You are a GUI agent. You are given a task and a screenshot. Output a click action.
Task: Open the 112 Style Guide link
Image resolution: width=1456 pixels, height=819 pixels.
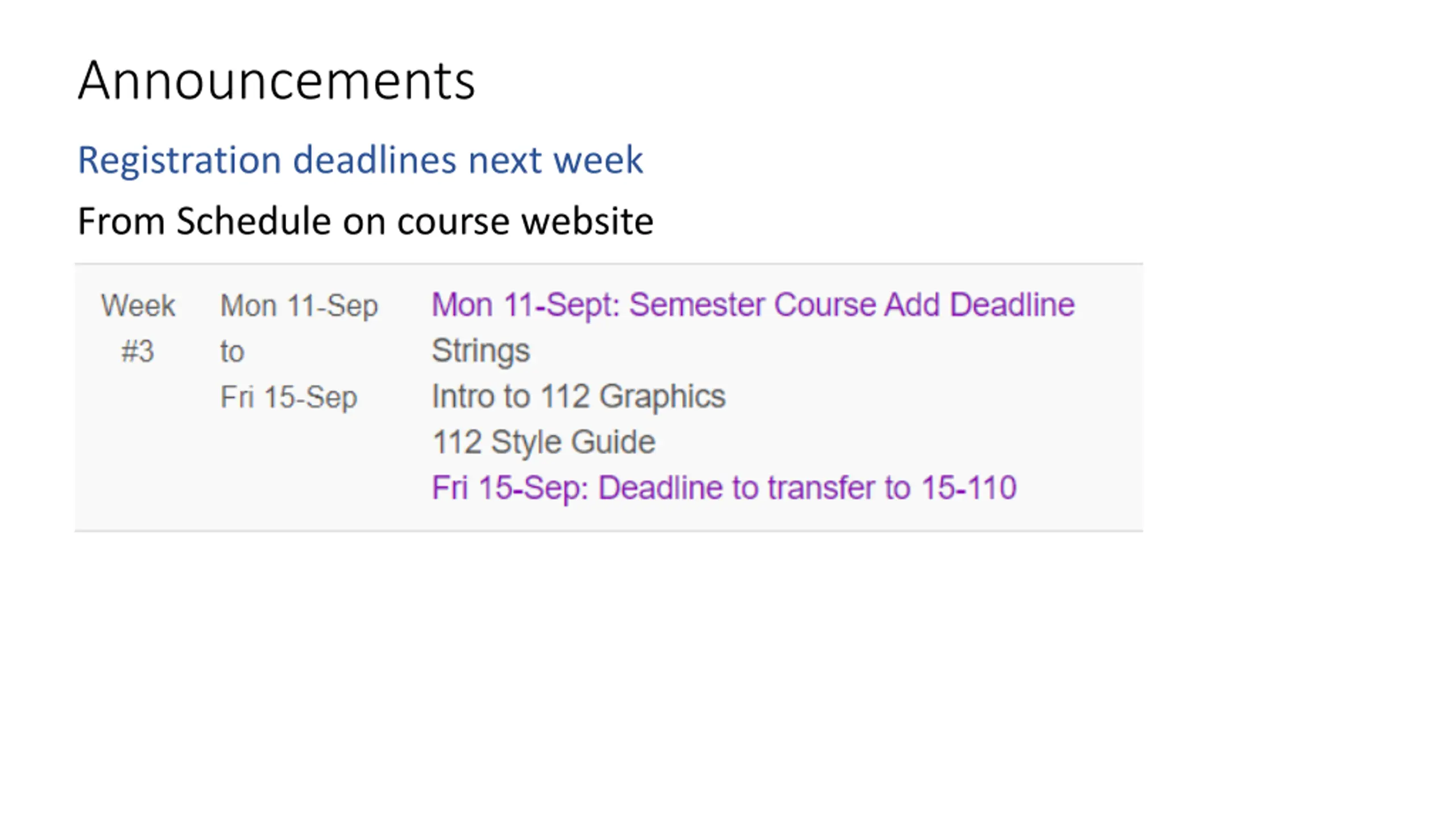[543, 442]
